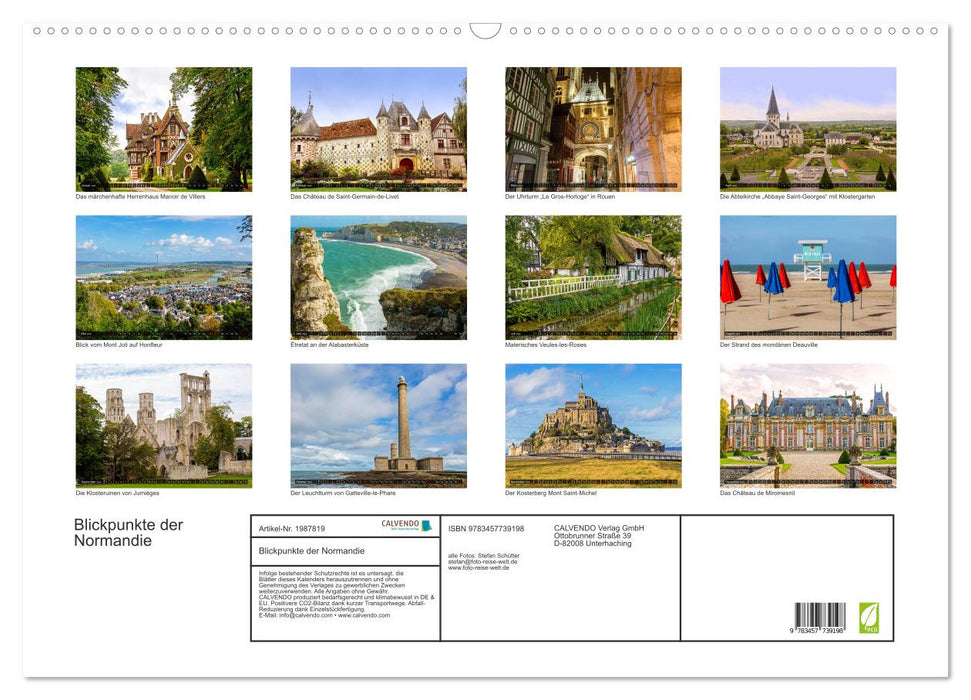Select the Abbaye Saint-Georges abbey photo
This screenshot has height=700, width=971.
point(808,129)
